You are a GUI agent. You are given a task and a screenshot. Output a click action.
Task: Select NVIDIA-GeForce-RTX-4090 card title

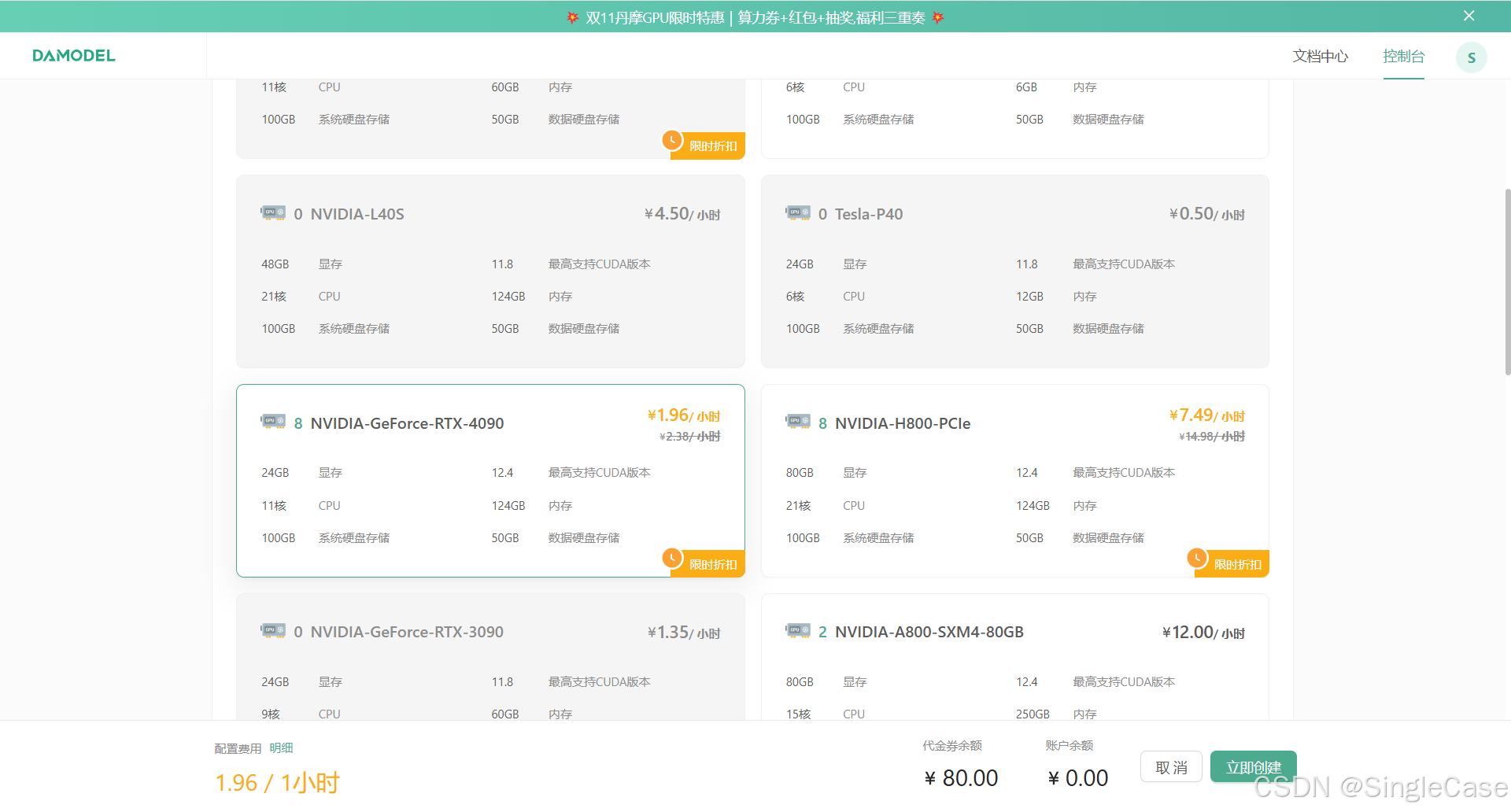(x=407, y=423)
